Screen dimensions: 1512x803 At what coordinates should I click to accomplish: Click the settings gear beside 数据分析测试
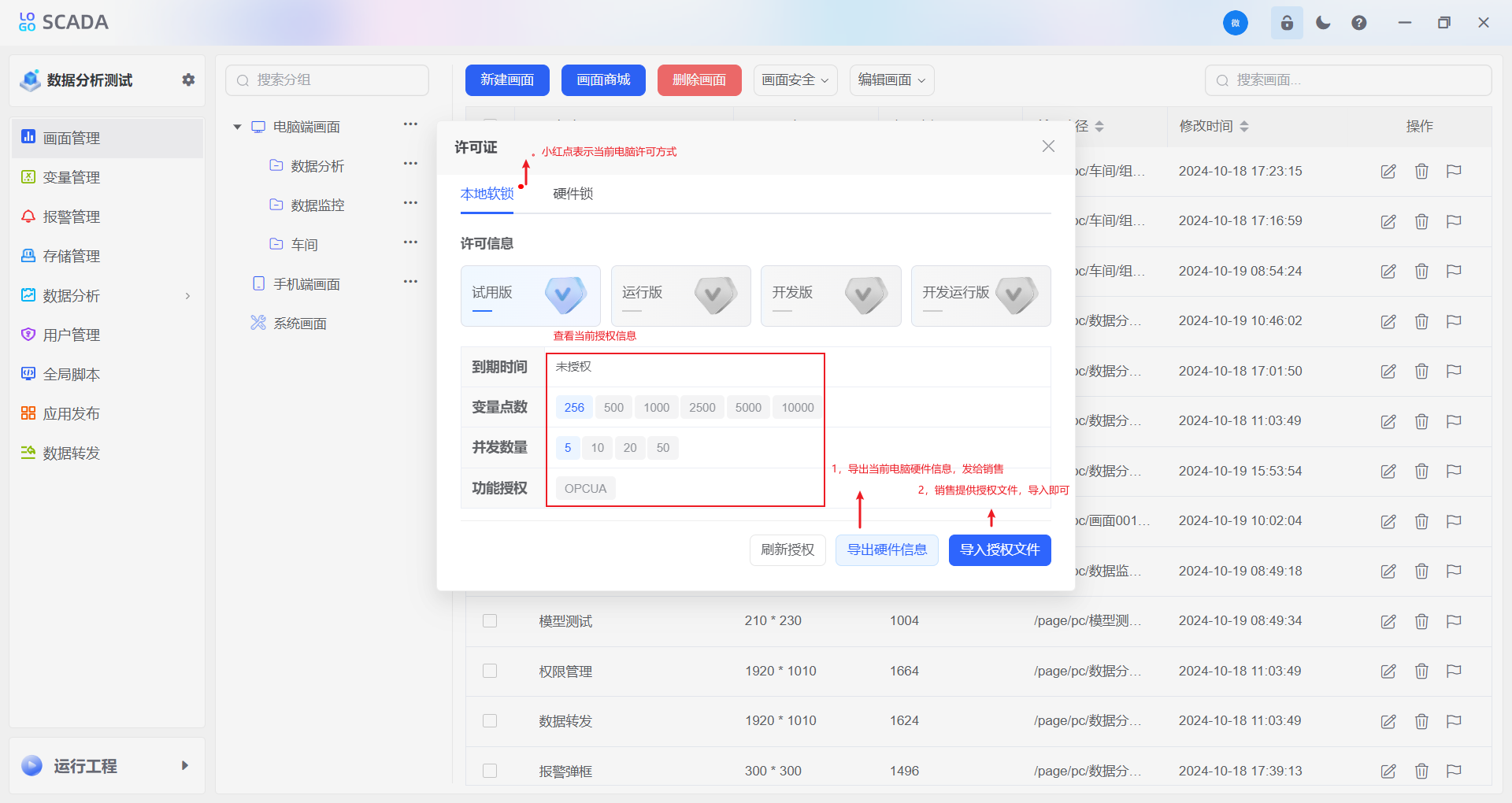(x=188, y=80)
